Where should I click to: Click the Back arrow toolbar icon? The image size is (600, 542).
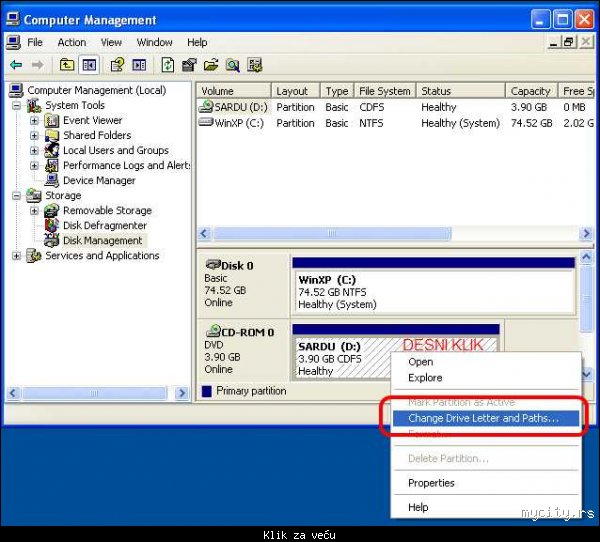(16, 65)
